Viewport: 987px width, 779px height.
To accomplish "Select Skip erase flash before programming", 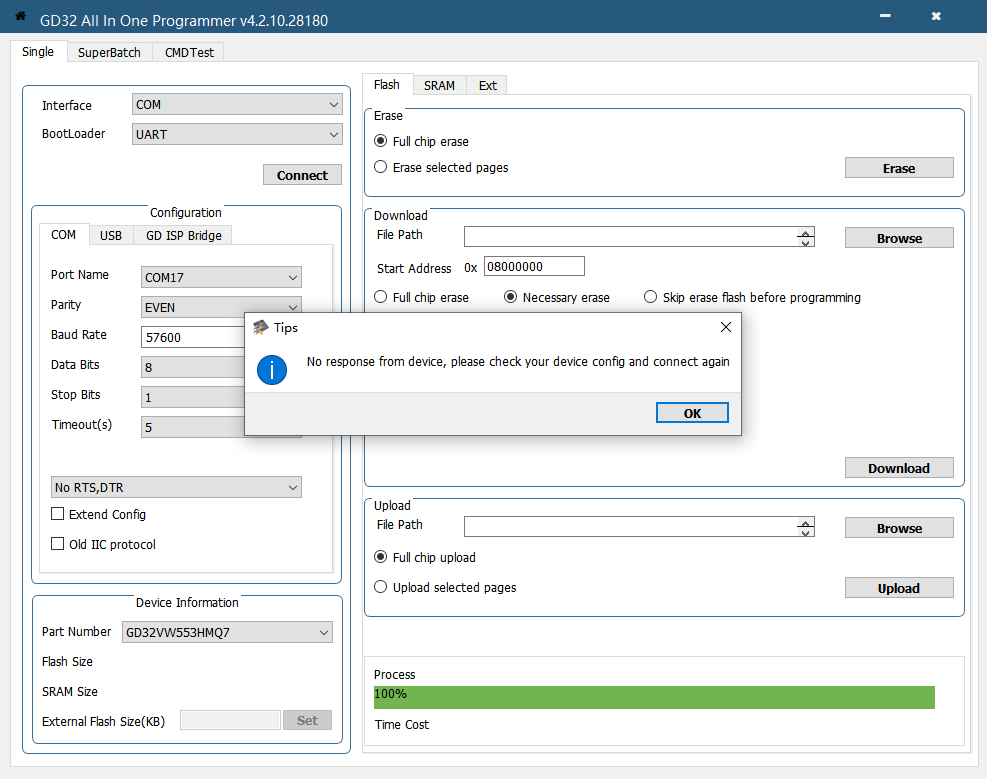I will tap(650, 297).
